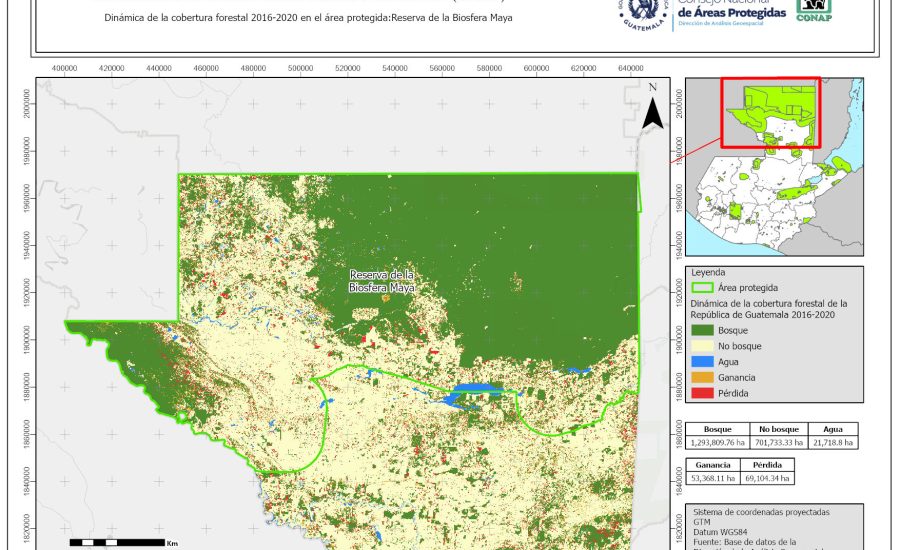Click the Áreas Protegidas logo text

coord(735,12)
